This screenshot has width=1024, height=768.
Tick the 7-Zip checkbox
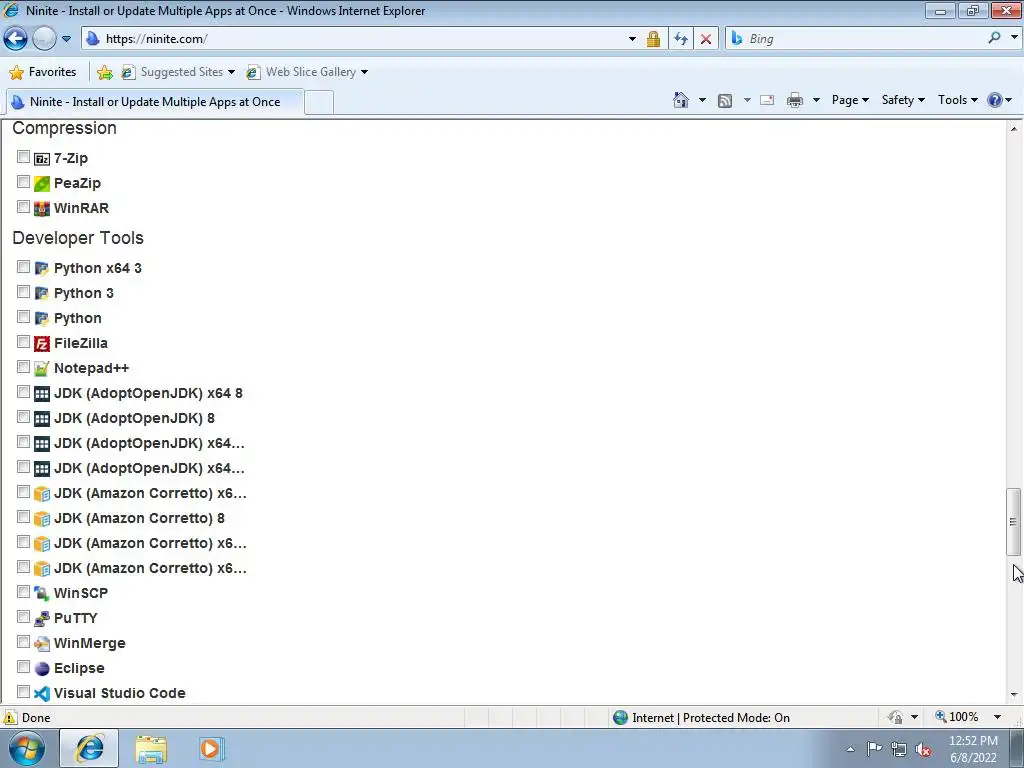pos(24,157)
